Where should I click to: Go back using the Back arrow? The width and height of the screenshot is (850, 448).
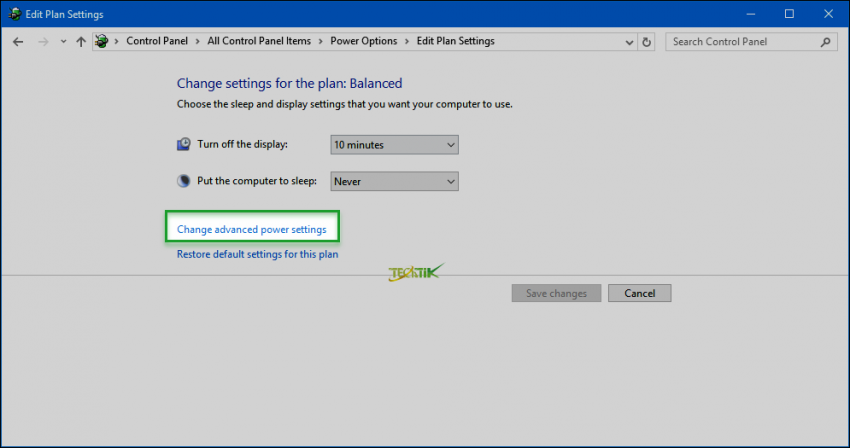18,42
